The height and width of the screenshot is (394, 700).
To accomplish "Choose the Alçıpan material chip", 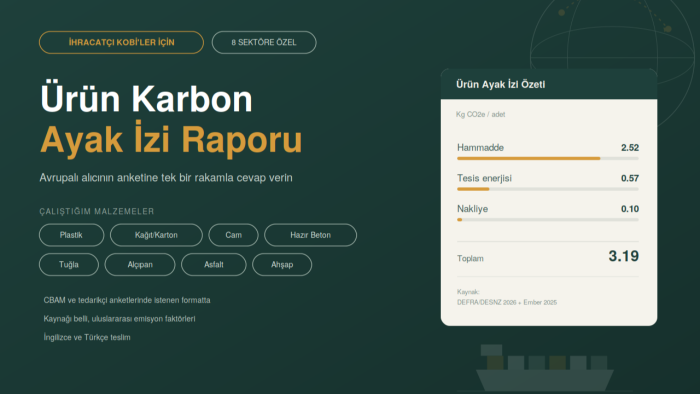I will [x=140, y=265].
